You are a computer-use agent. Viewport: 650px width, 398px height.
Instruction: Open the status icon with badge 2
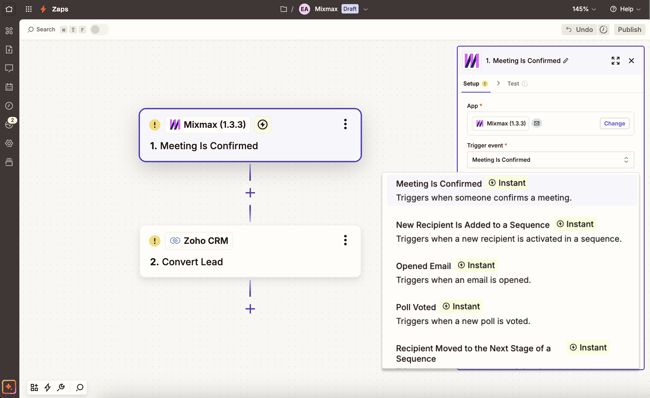tap(9, 124)
